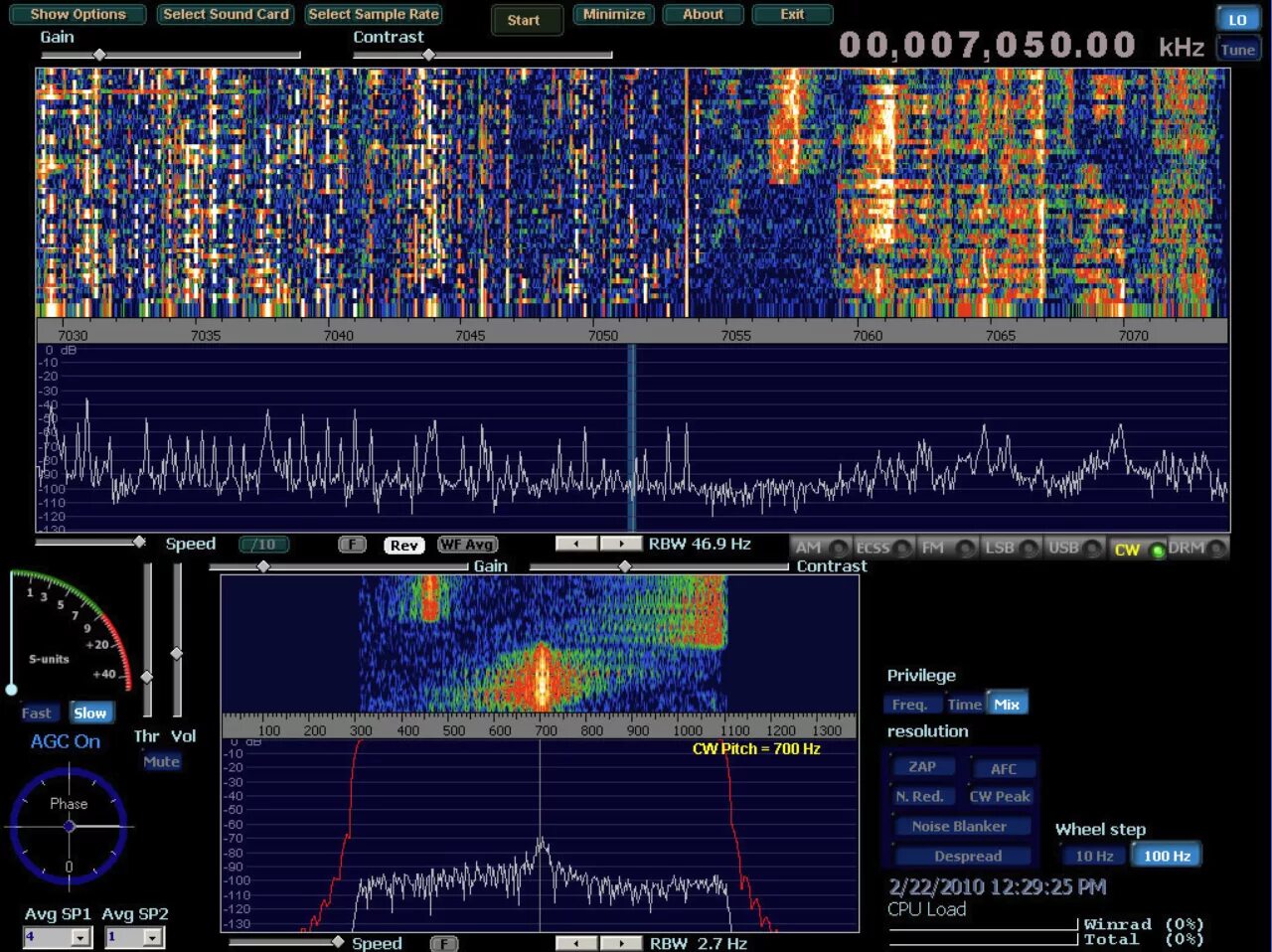Image resolution: width=1272 pixels, height=952 pixels.
Task: Turn on the Noise Blanker
Action: [960, 826]
